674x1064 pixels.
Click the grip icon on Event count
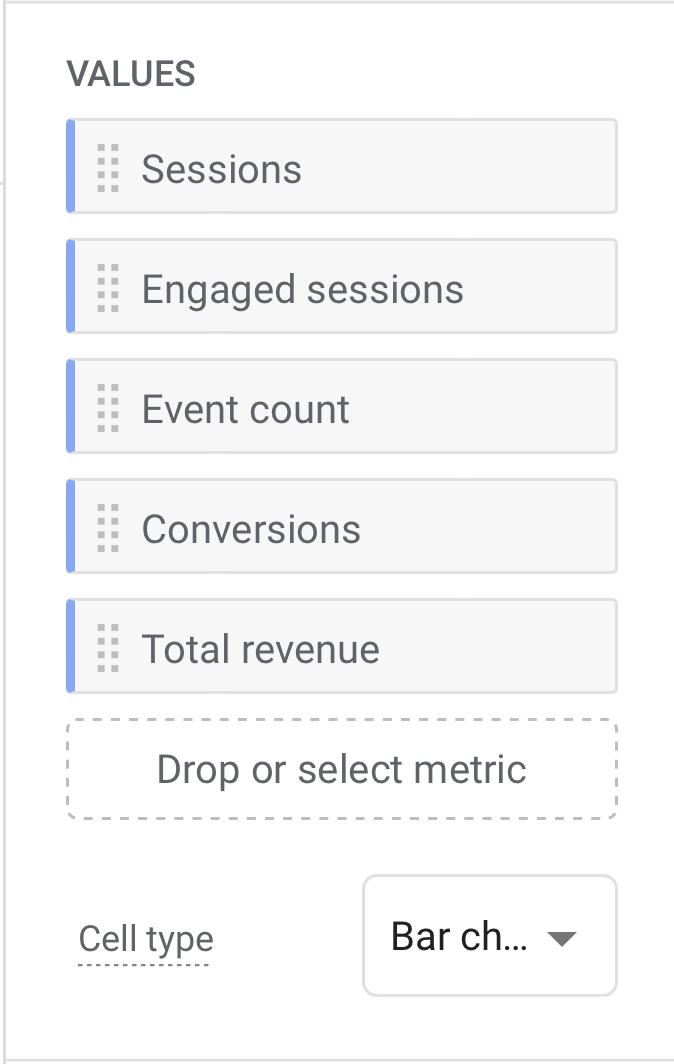coord(108,407)
